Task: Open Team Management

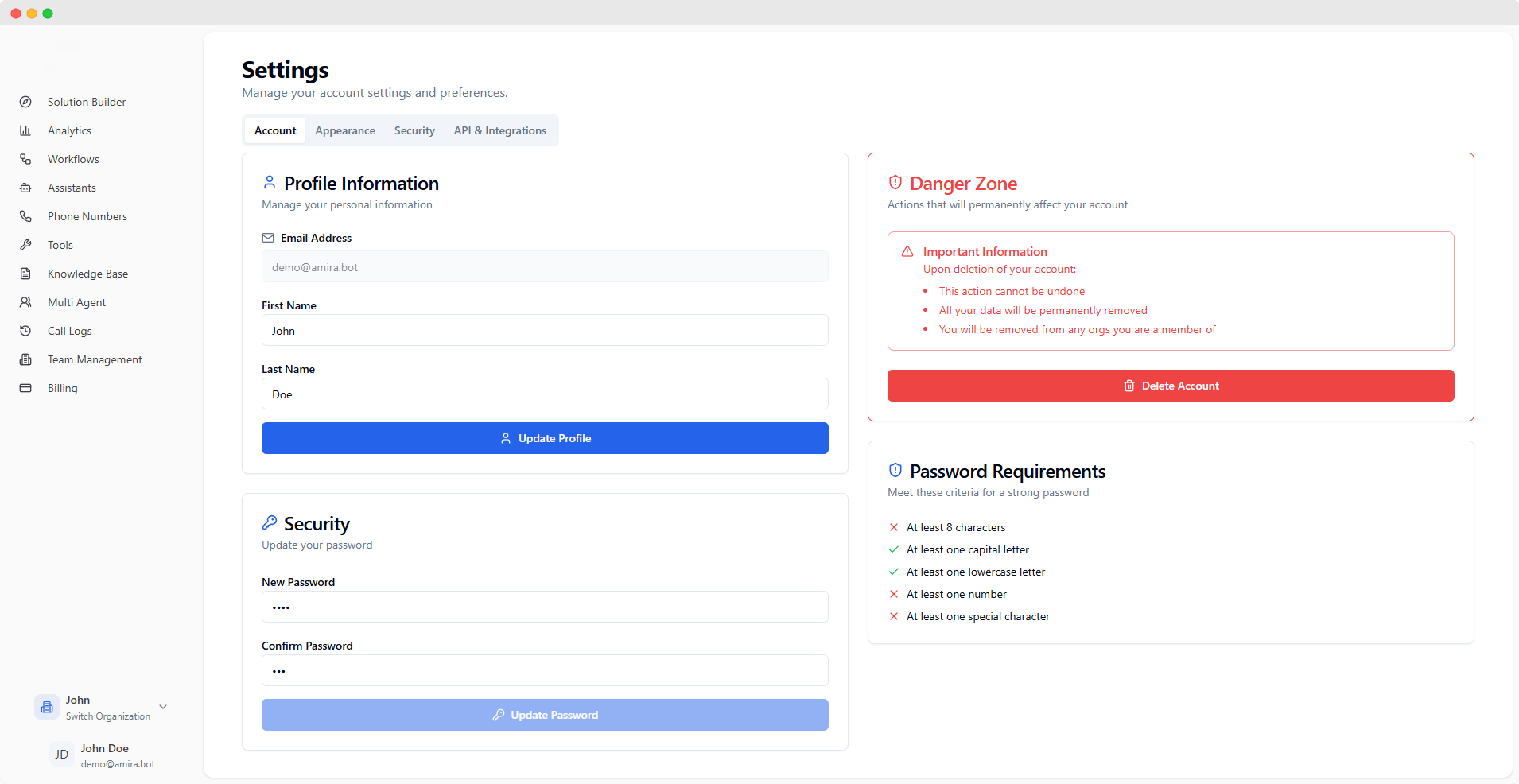Action: [x=94, y=359]
